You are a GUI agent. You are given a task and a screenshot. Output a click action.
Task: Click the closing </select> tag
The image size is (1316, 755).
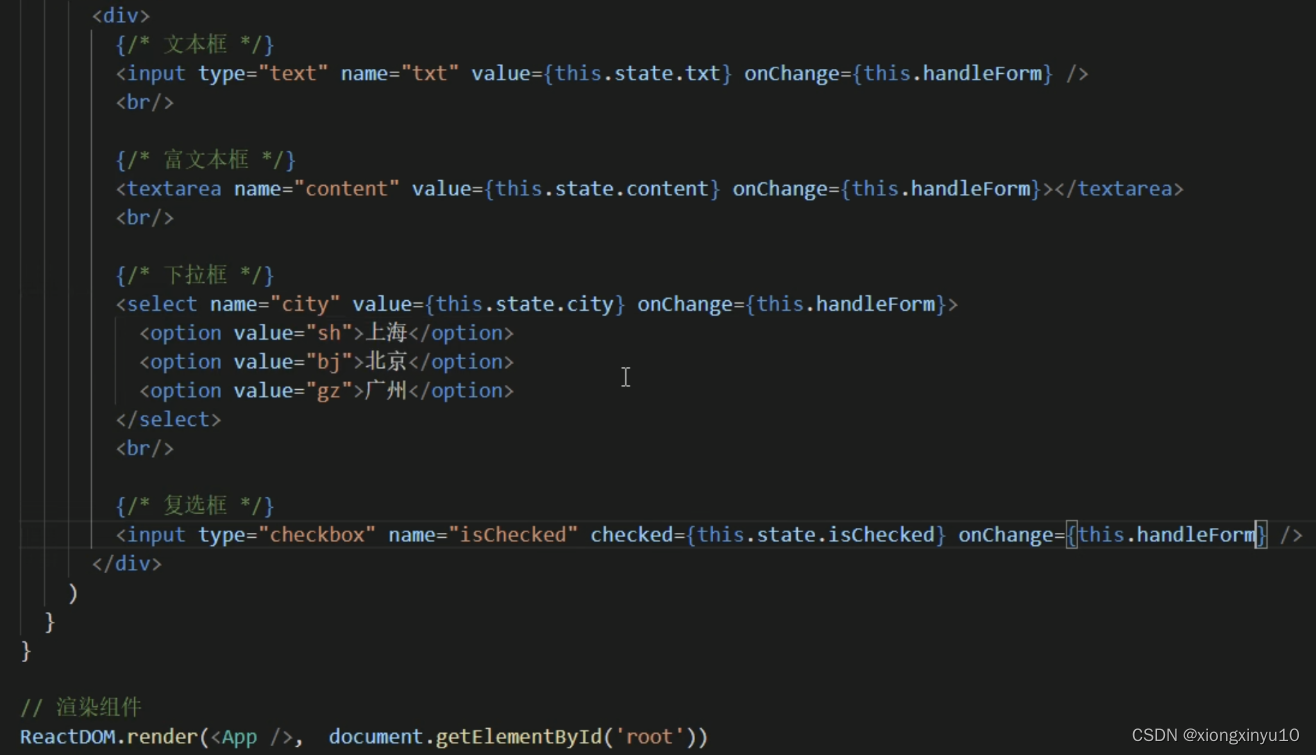tap(168, 419)
